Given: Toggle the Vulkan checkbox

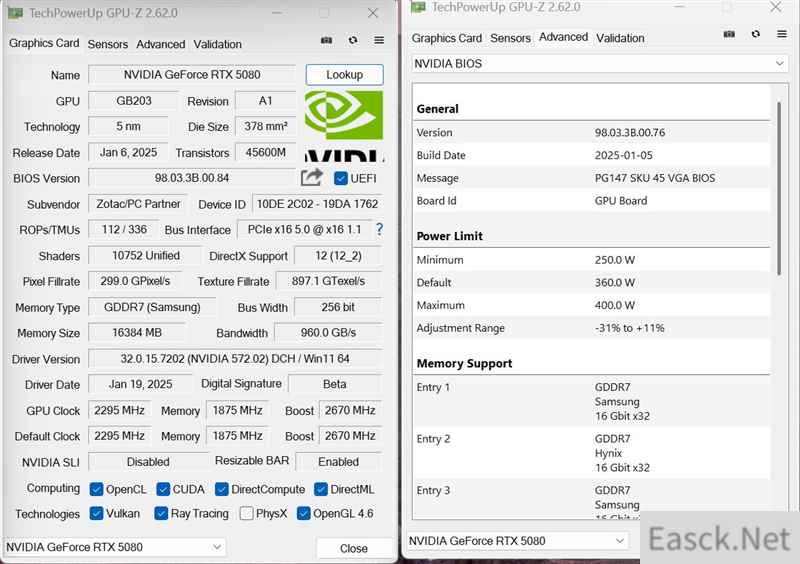Looking at the screenshot, I should (96, 513).
